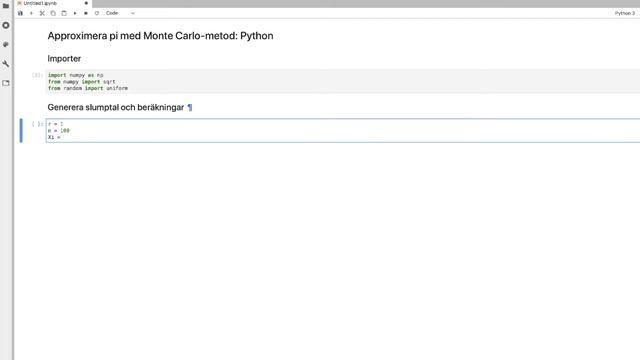Click the 'from numpy import sqrt' line
This screenshot has height=360, width=640.
tap(82, 82)
